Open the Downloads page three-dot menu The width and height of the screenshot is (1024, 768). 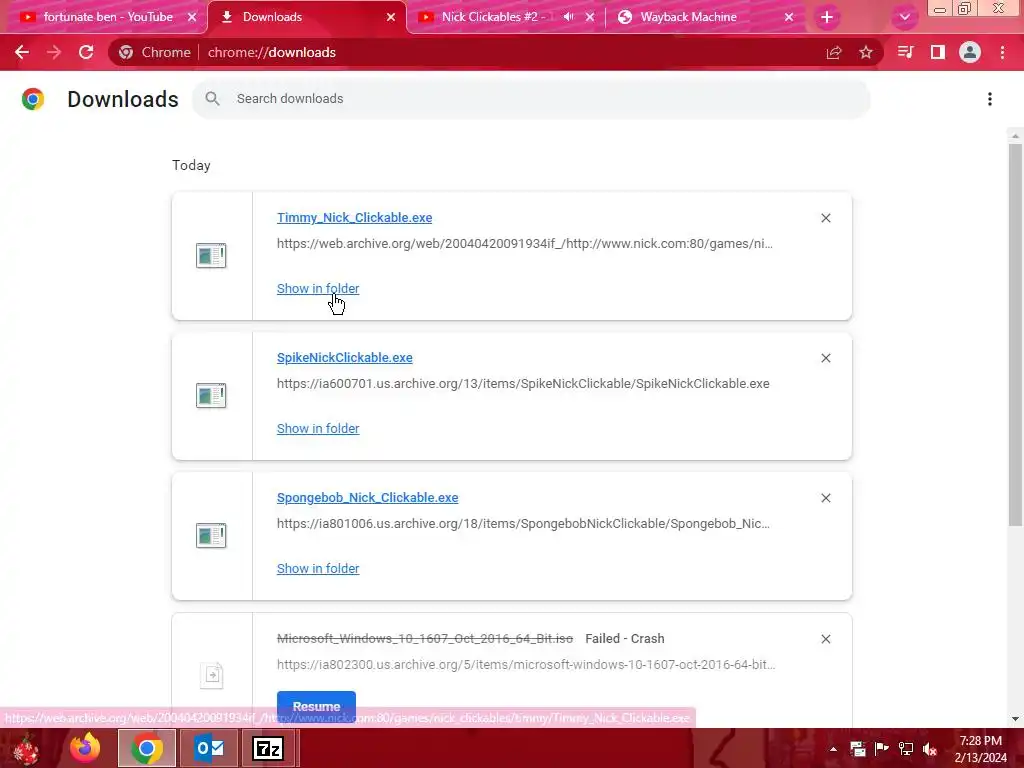tap(990, 99)
